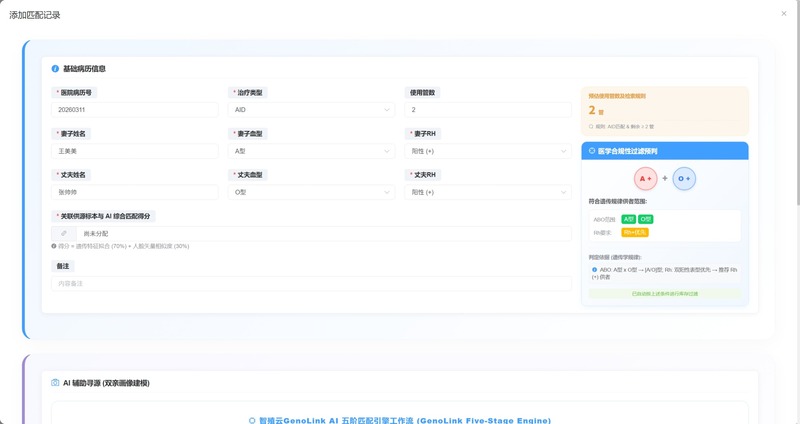The height and width of the screenshot is (424, 800).
Task: Click the 符合遗传规律供者范围 label
Action: 617,202
